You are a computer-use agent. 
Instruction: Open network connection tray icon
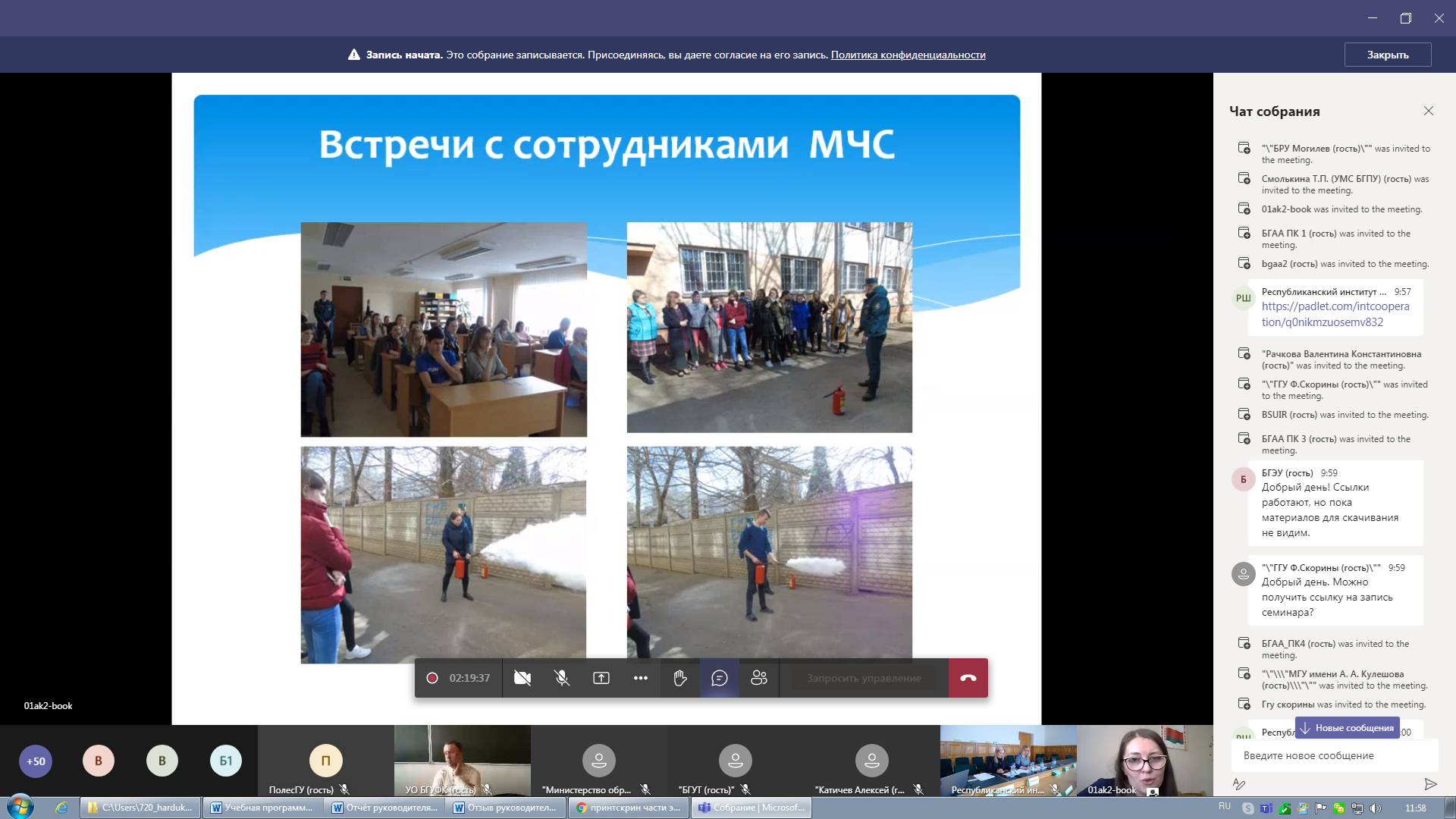click(x=1357, y=808)
